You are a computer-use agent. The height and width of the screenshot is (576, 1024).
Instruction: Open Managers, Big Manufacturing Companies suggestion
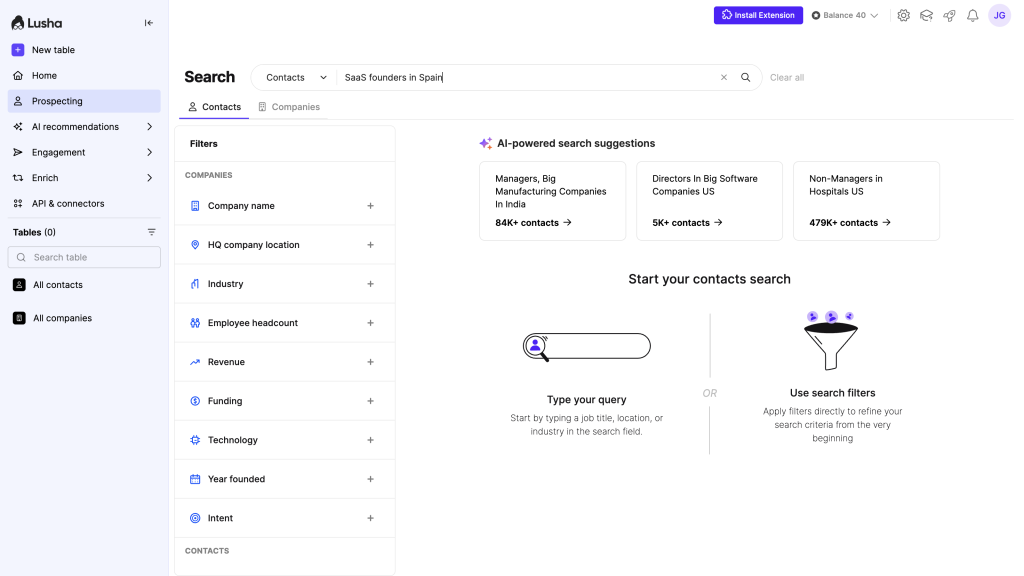(x=552, y=201)
